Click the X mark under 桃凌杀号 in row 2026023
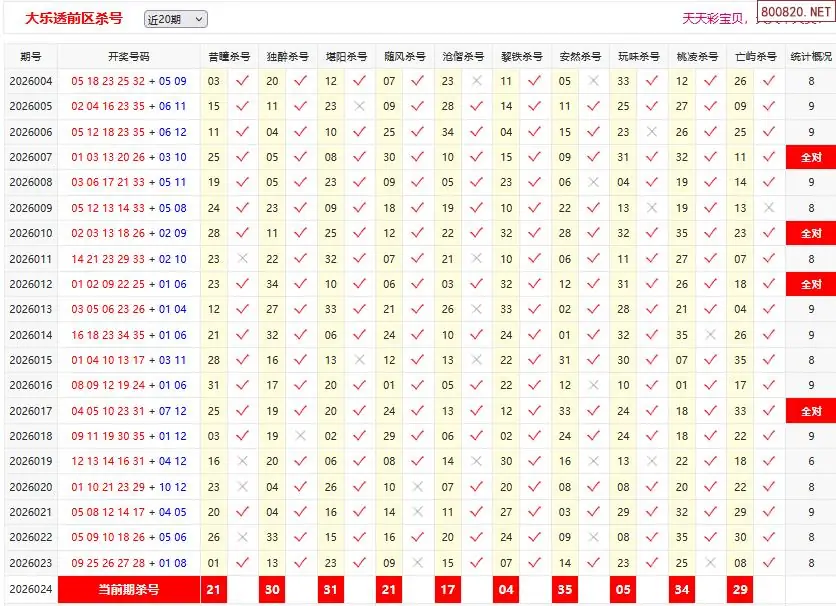Viewport: 836px width, 606px height. (711, 563)
